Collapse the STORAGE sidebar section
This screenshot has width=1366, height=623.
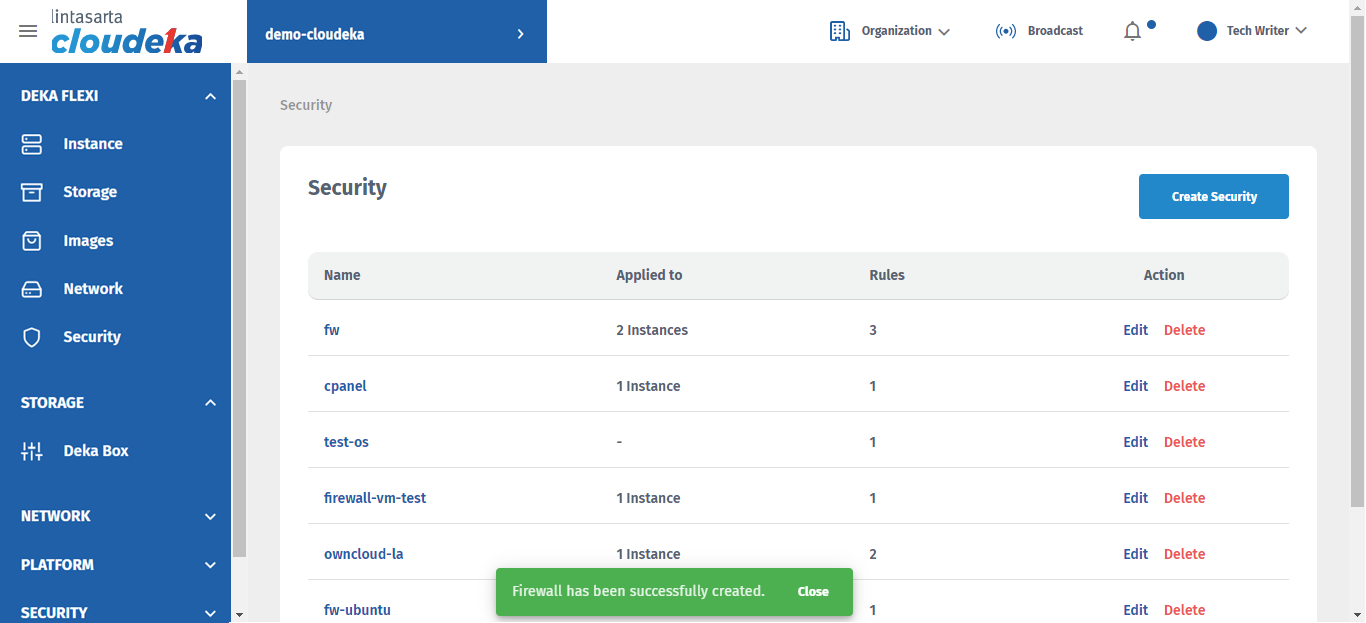210,403
